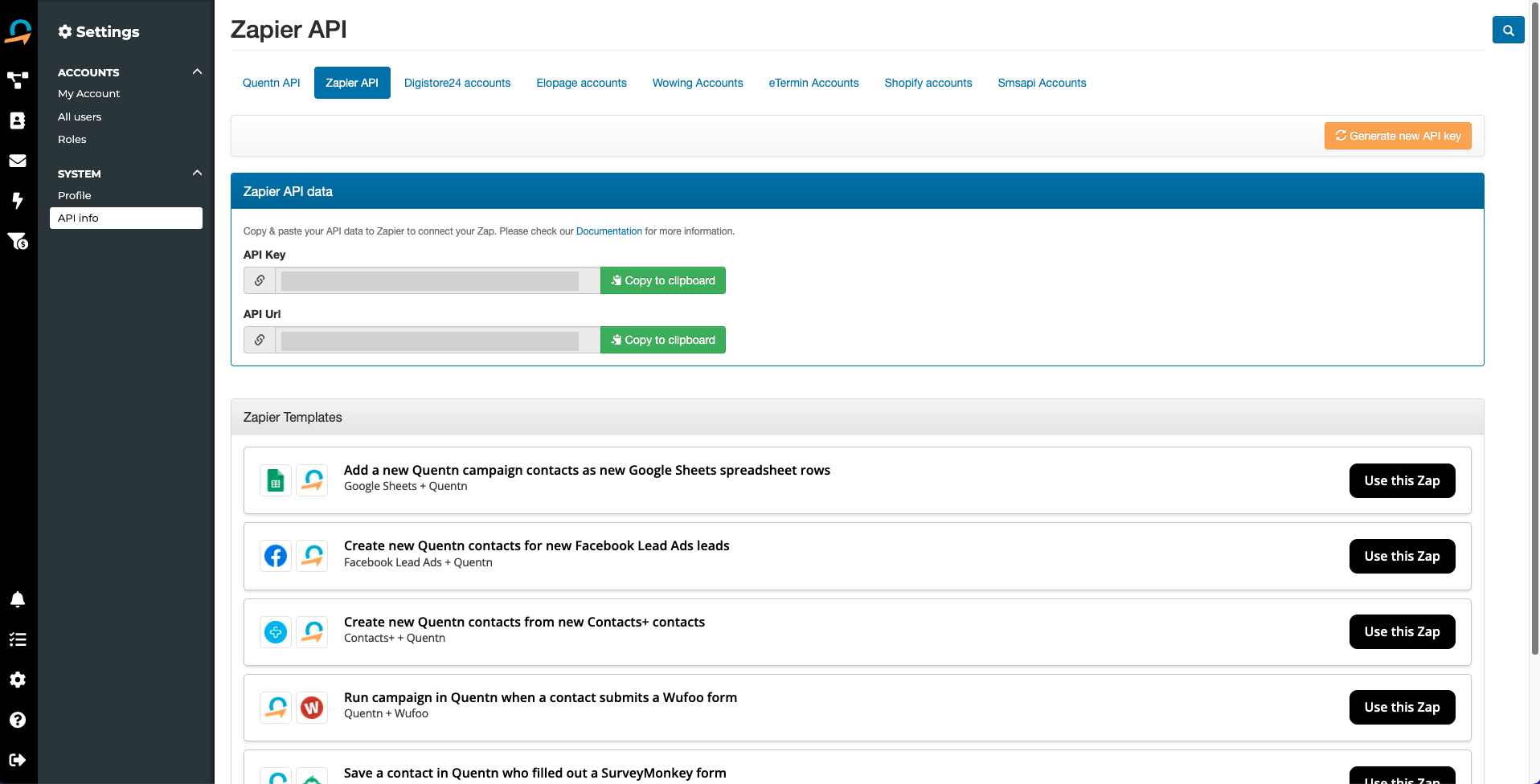Click the page vertical scrollbar
The height and width of the screenshot is (784, 1540).
pyautogui.click(x=1534, y=329)
